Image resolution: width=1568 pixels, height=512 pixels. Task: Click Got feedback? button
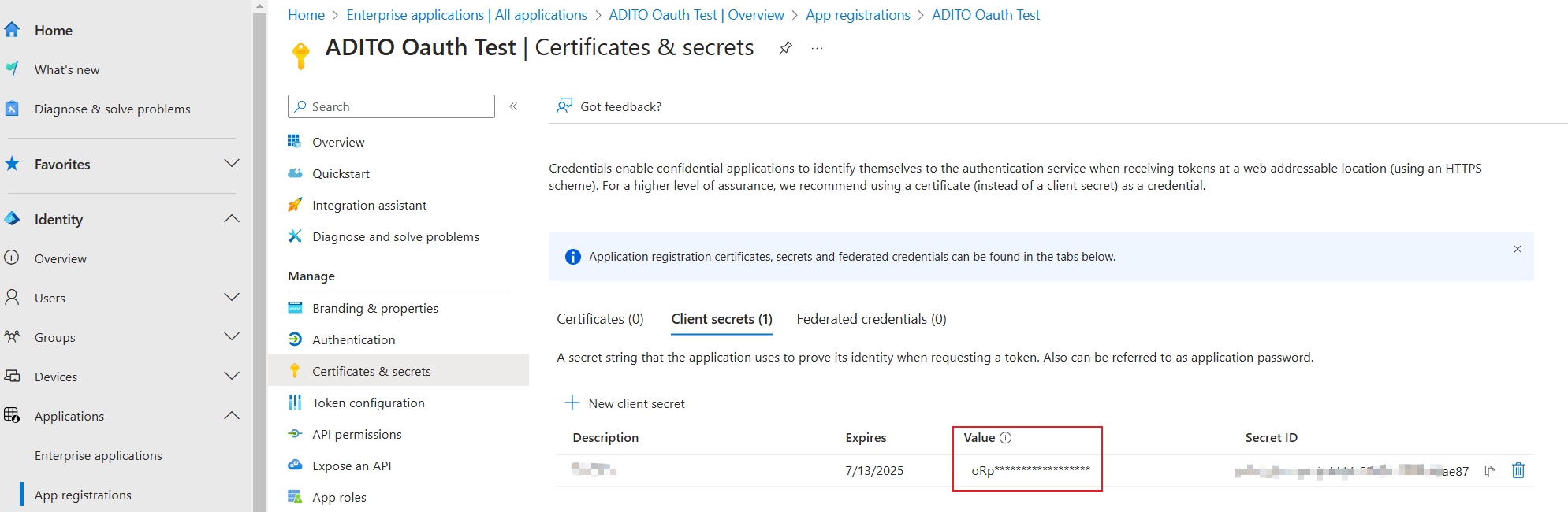coord(609,106)
